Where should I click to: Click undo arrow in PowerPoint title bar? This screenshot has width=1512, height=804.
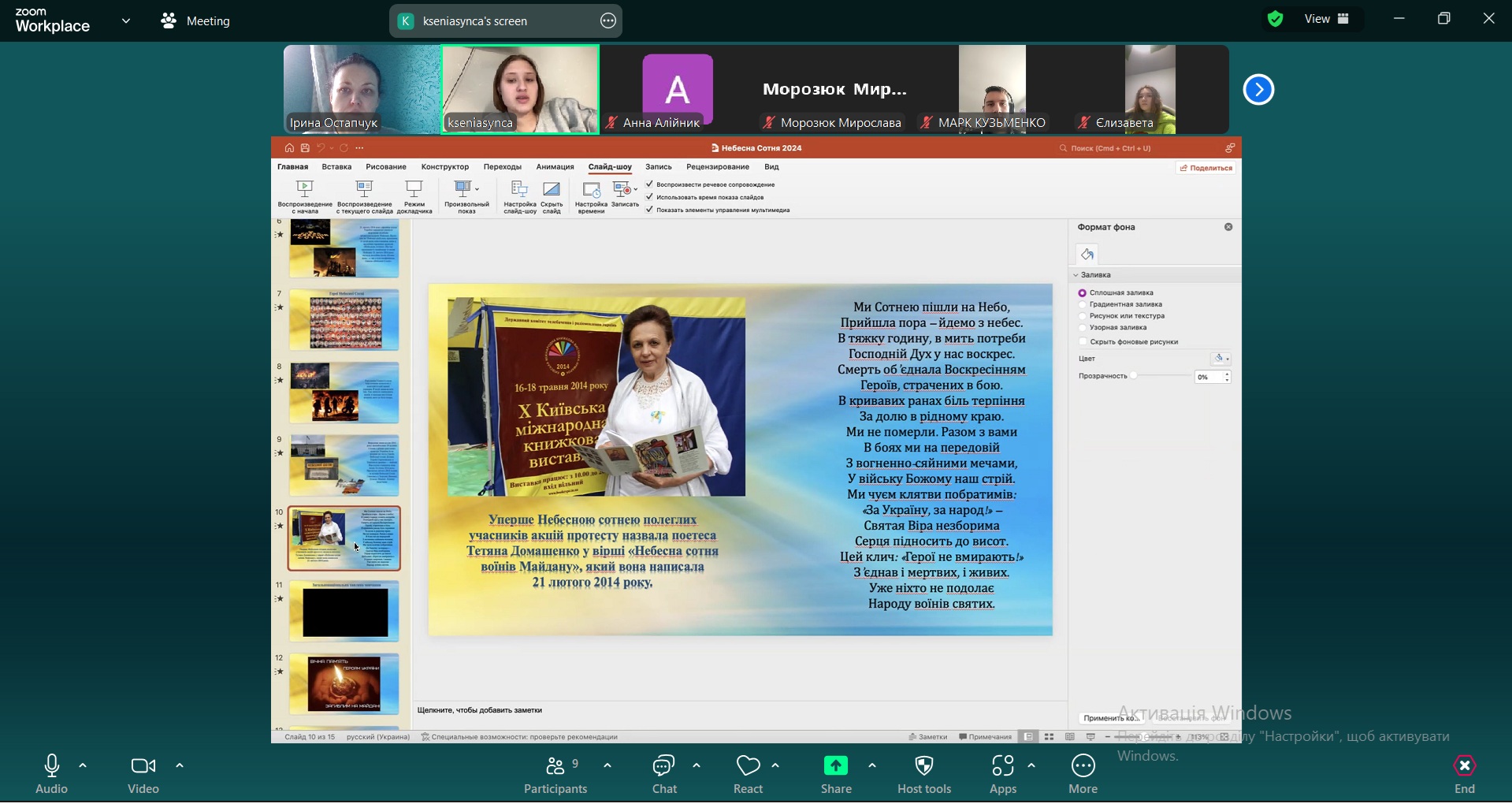click(321, 148)
